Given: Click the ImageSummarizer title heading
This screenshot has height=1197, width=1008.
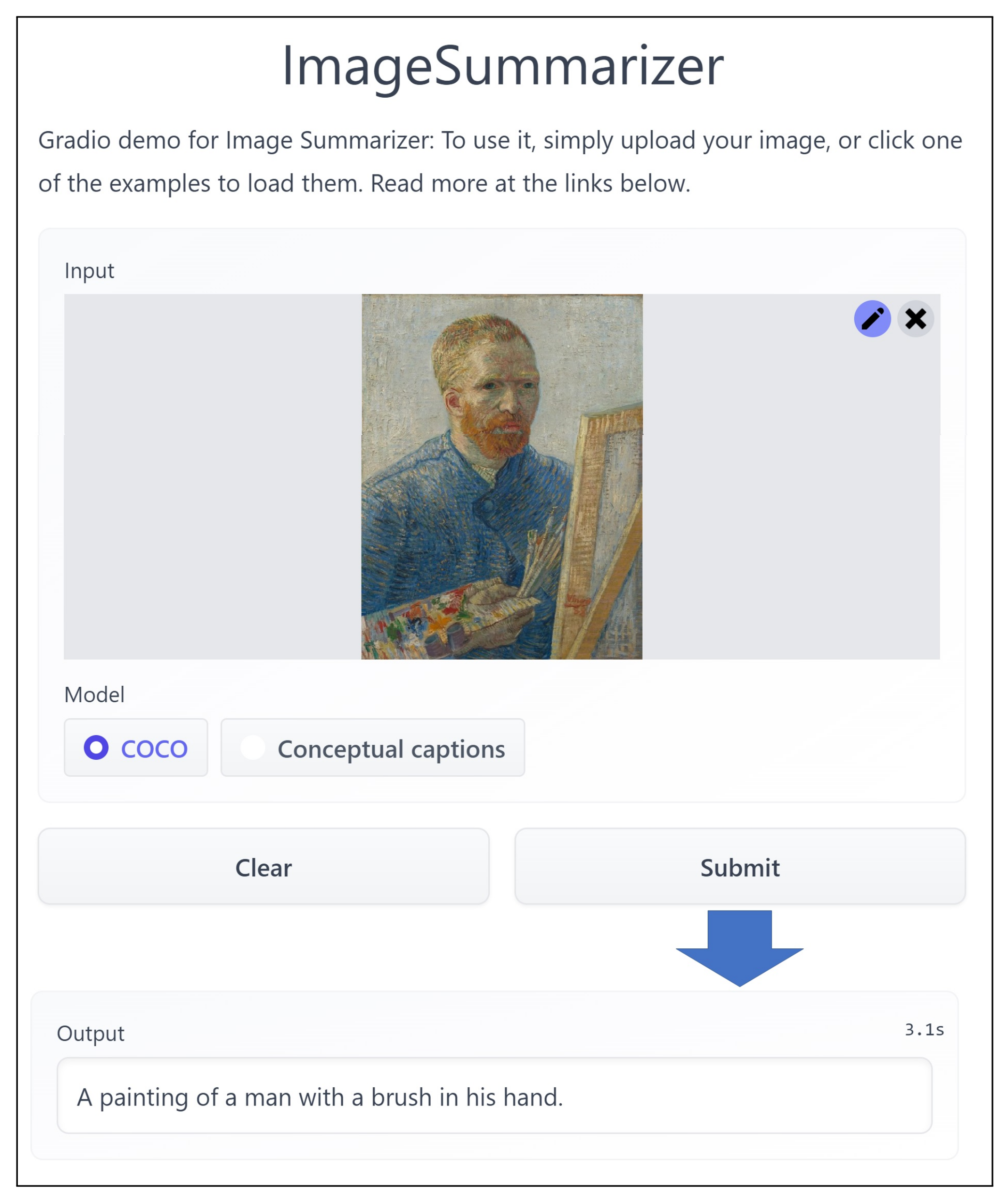Looking at the screenshot, I should pos(503,66).
